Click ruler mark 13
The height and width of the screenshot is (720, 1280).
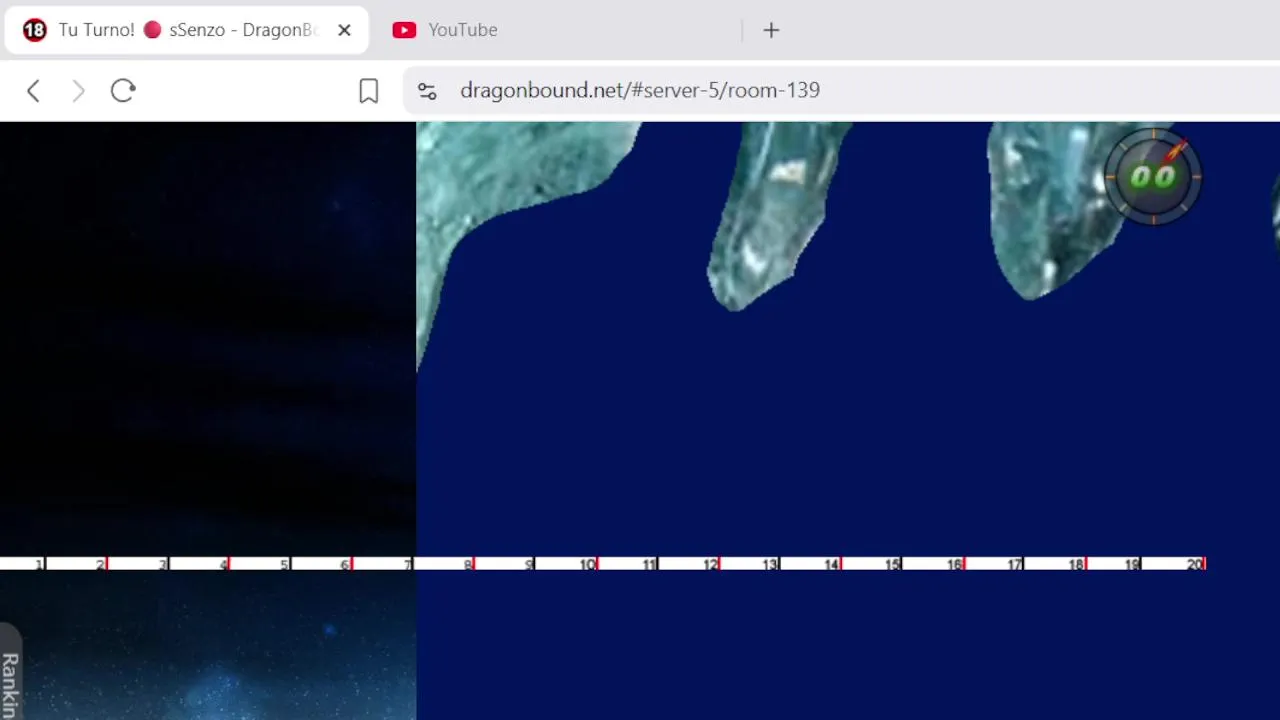click(770, 564)
